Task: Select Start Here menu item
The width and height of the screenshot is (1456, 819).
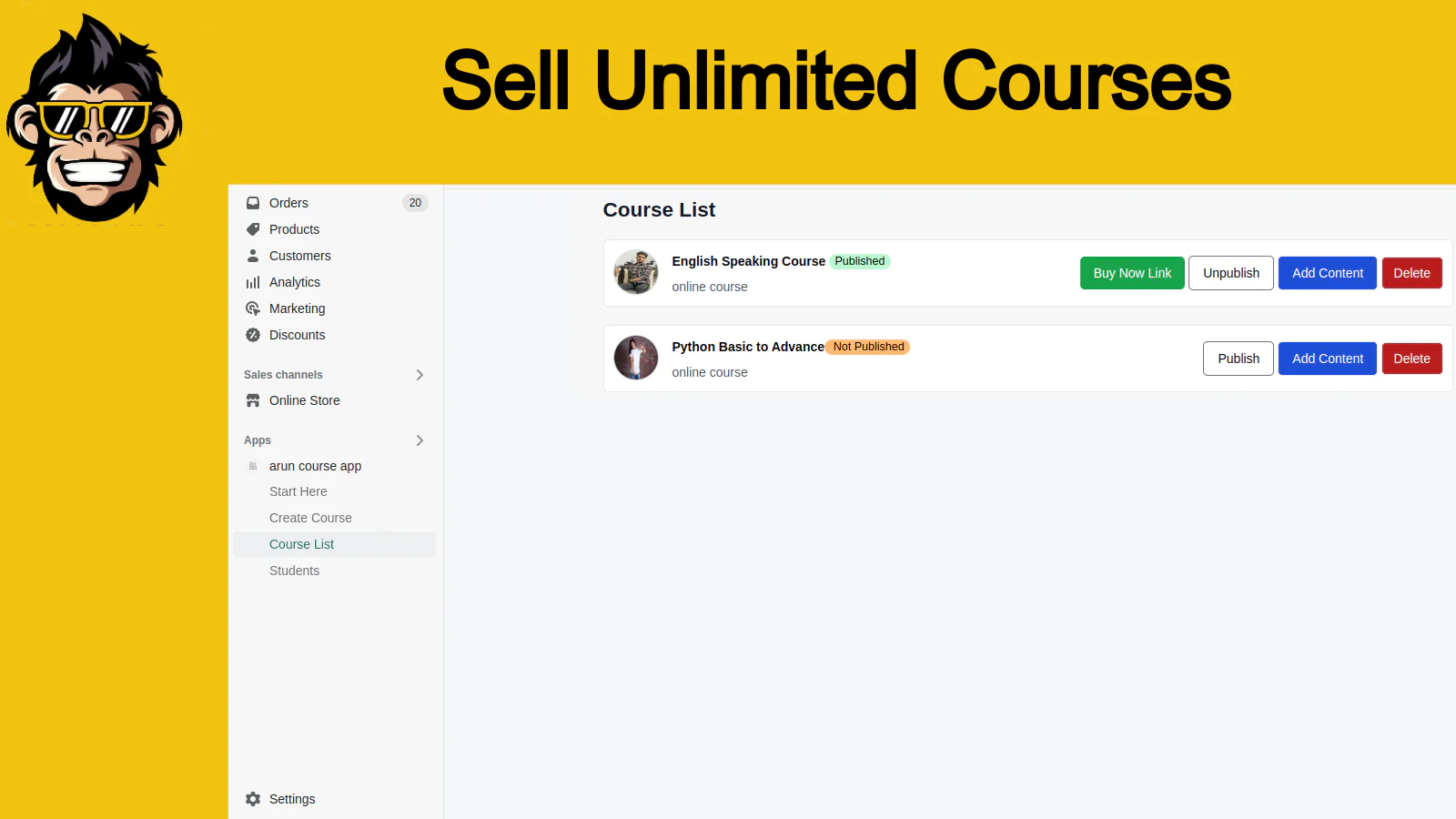Action: pos(298,491)
